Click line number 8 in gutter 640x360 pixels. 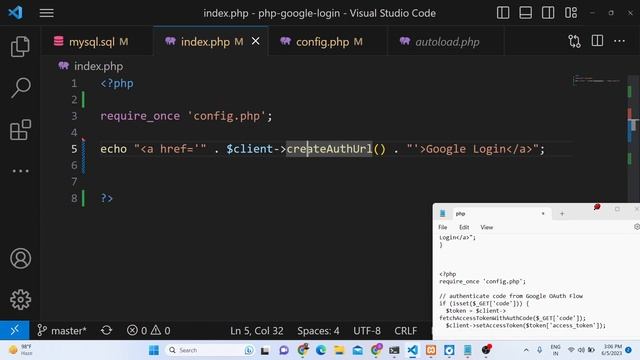click(74, 198)
